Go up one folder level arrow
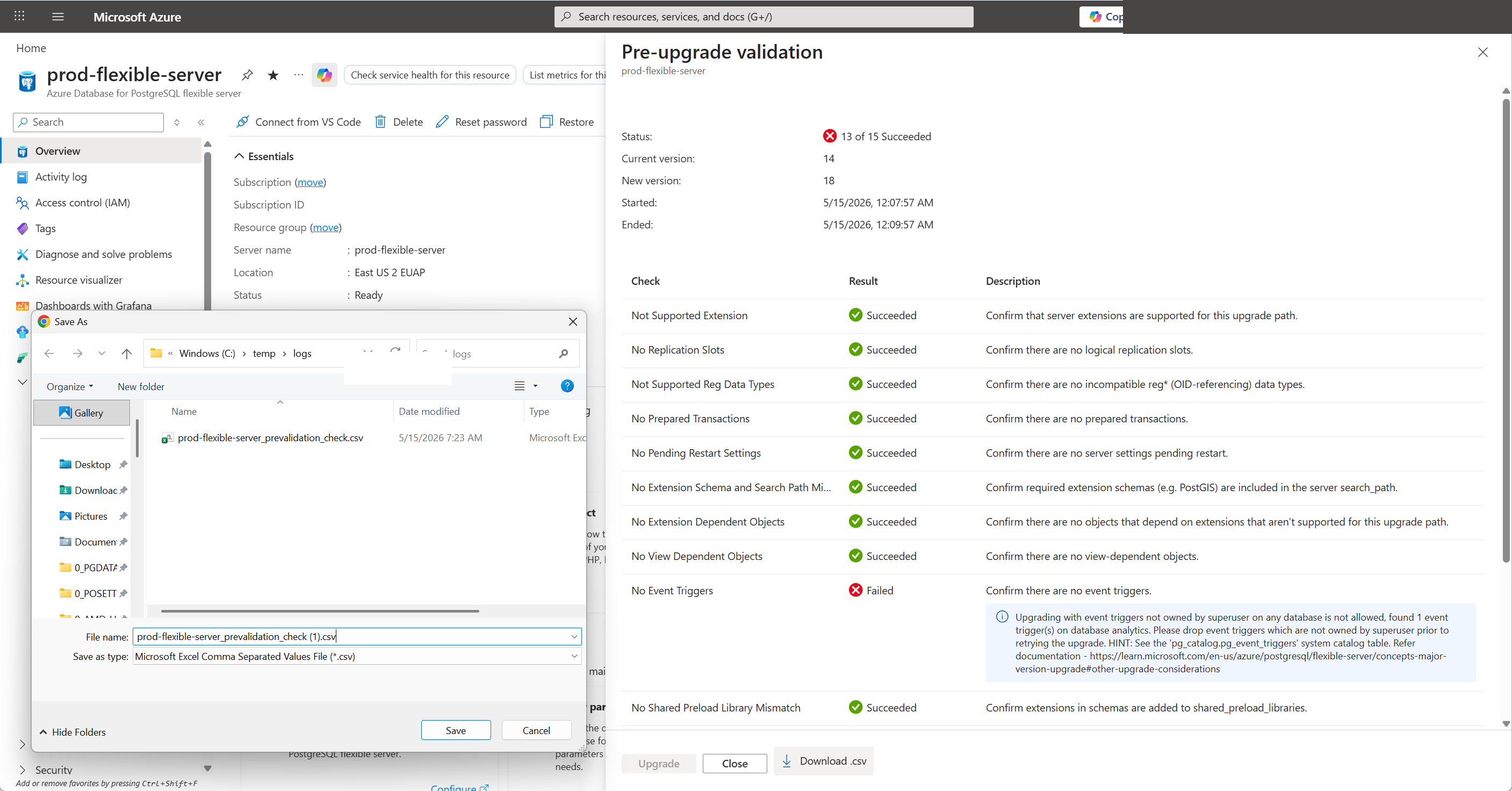 point(126,353)
